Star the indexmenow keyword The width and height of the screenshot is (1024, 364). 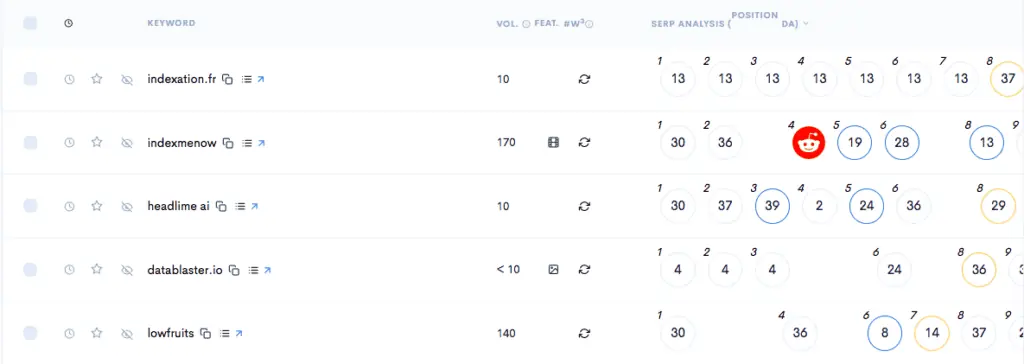tap(97, 142)
